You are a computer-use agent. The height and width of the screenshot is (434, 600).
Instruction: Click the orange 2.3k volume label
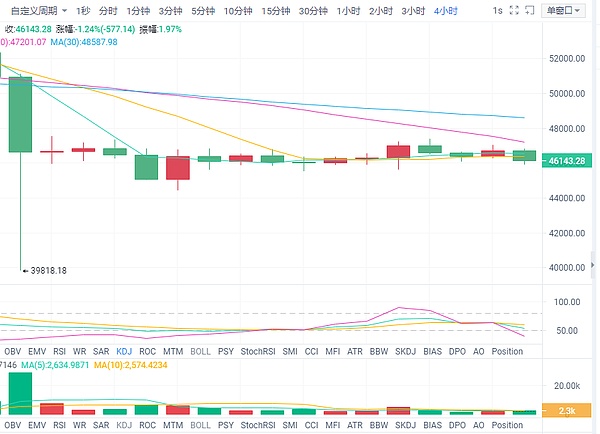tap(565, 410)
